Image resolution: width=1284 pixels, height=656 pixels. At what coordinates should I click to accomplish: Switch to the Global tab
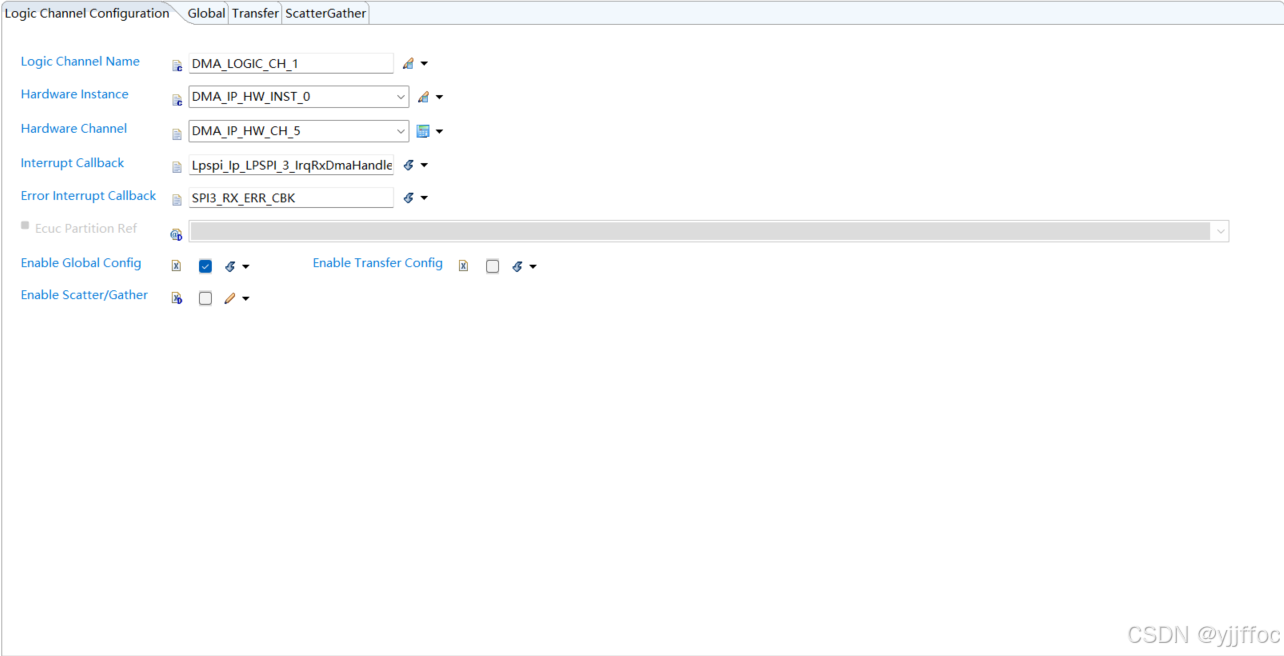click(206, 13)
